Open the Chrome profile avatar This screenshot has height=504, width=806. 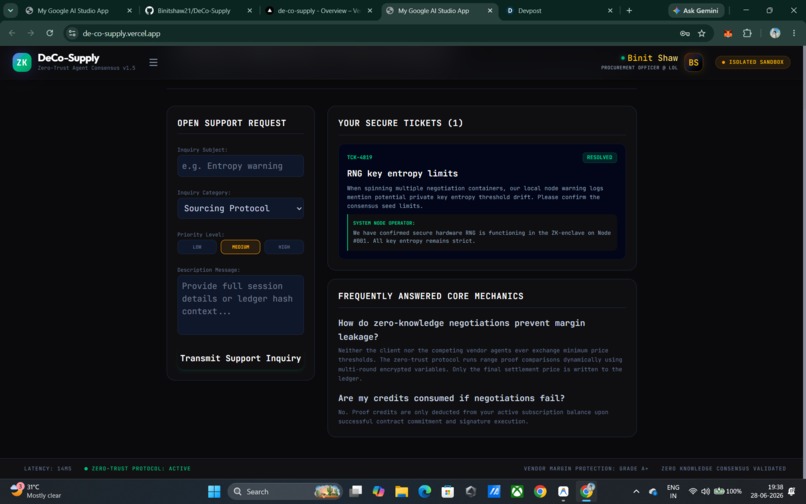click(x=775, y=33)
